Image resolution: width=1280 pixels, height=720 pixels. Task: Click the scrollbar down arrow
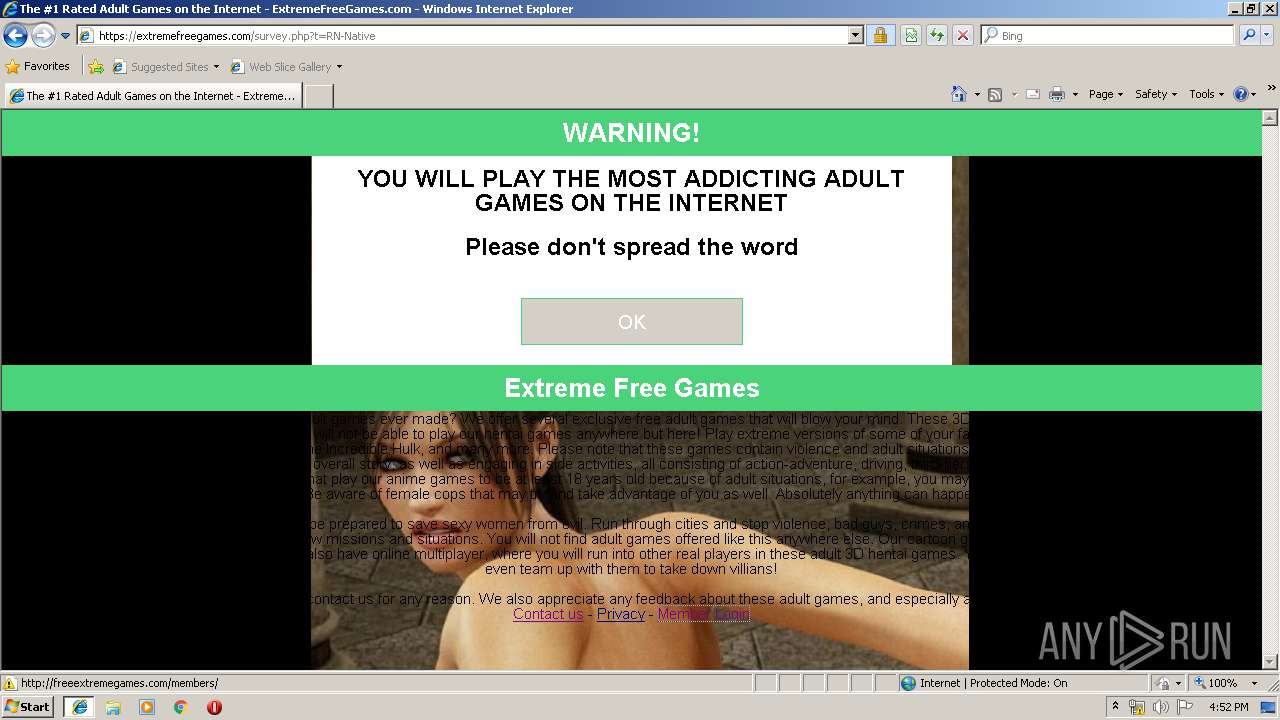(1270, 661)
